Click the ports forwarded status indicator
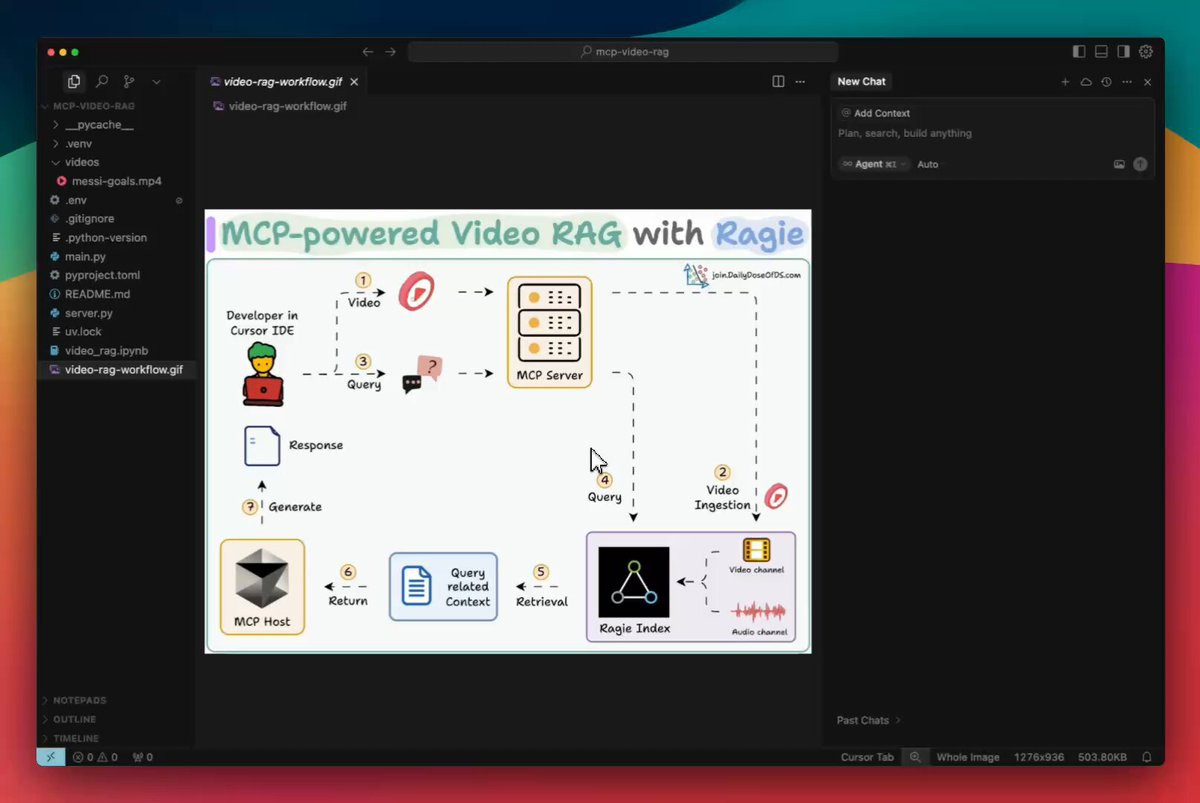Viewport: 1200px width, 803px height. point(143,757)
